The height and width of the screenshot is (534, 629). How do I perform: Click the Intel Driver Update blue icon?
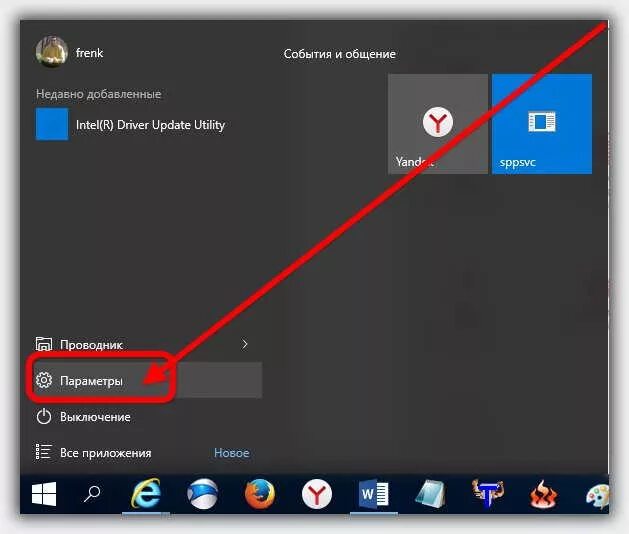click(x=52, y=124)
